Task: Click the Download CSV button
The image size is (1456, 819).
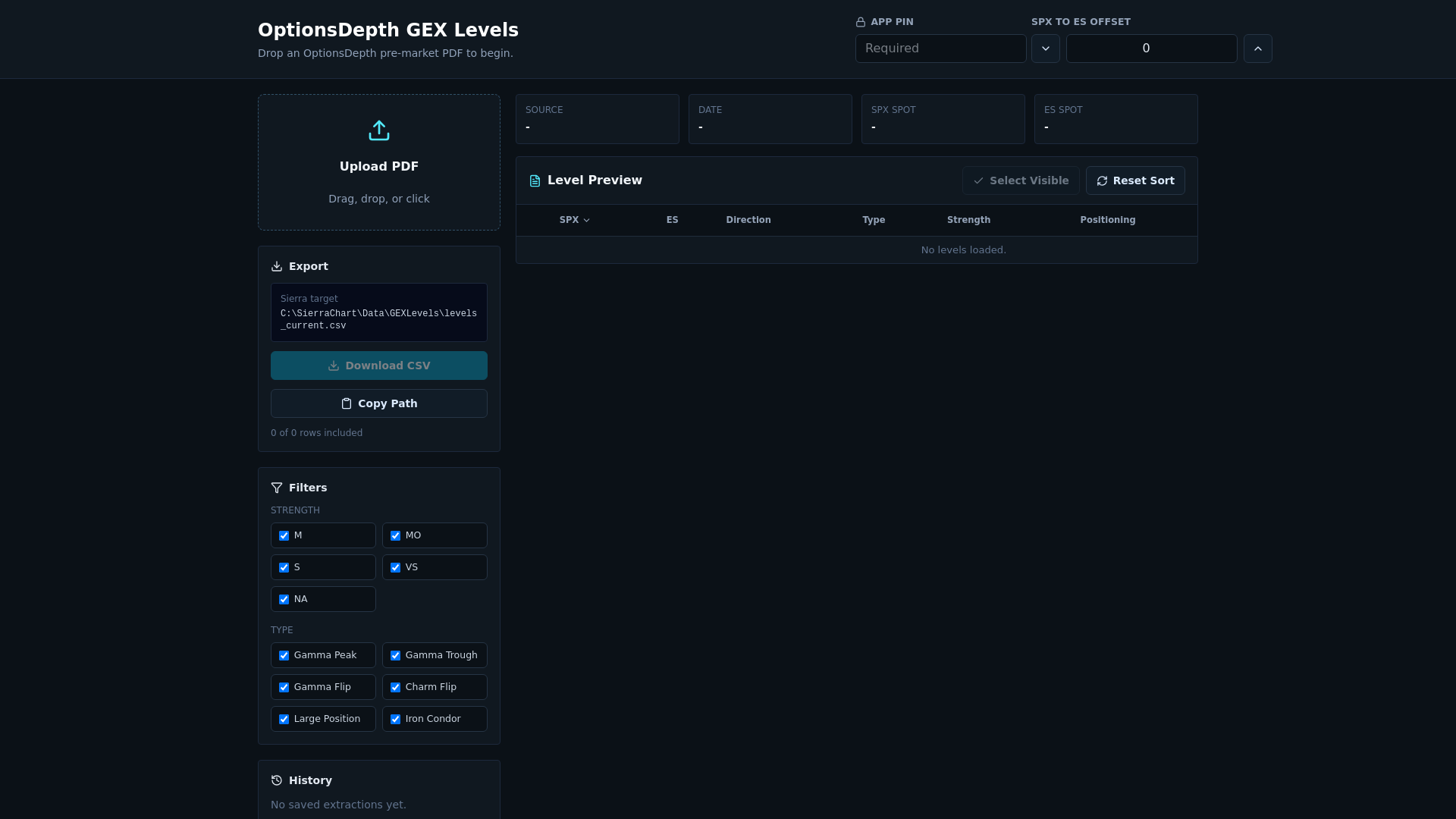Action: tap(379, 366)
